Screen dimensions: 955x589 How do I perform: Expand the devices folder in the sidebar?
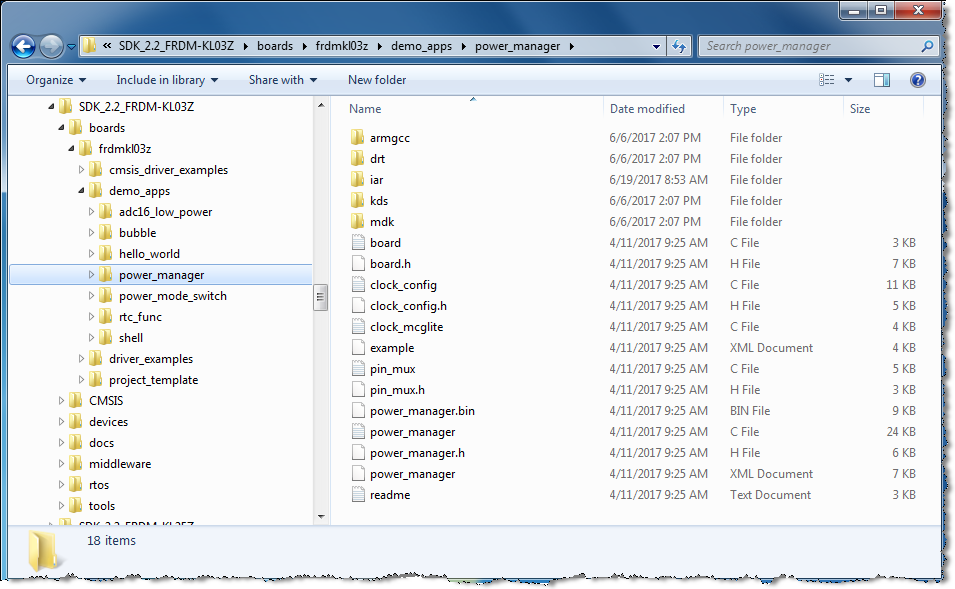61,421
